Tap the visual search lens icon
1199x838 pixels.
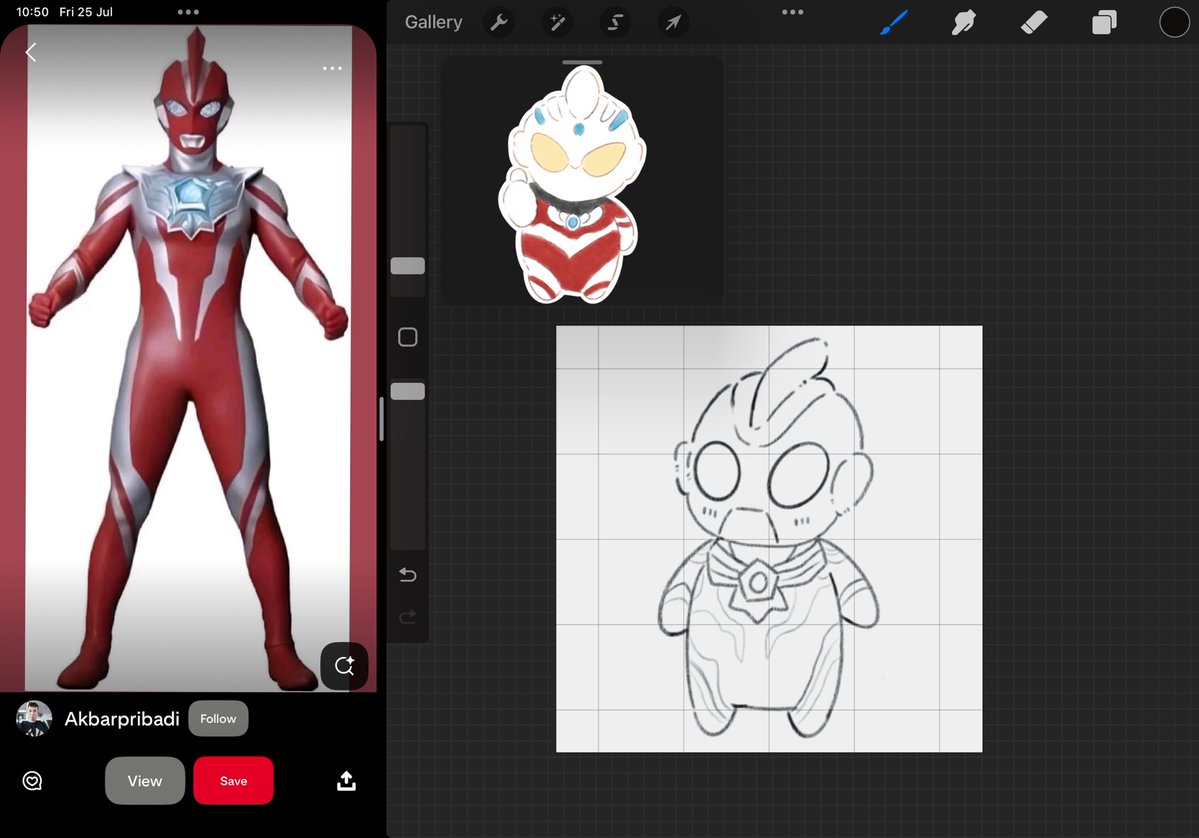[x=344, y=665]
